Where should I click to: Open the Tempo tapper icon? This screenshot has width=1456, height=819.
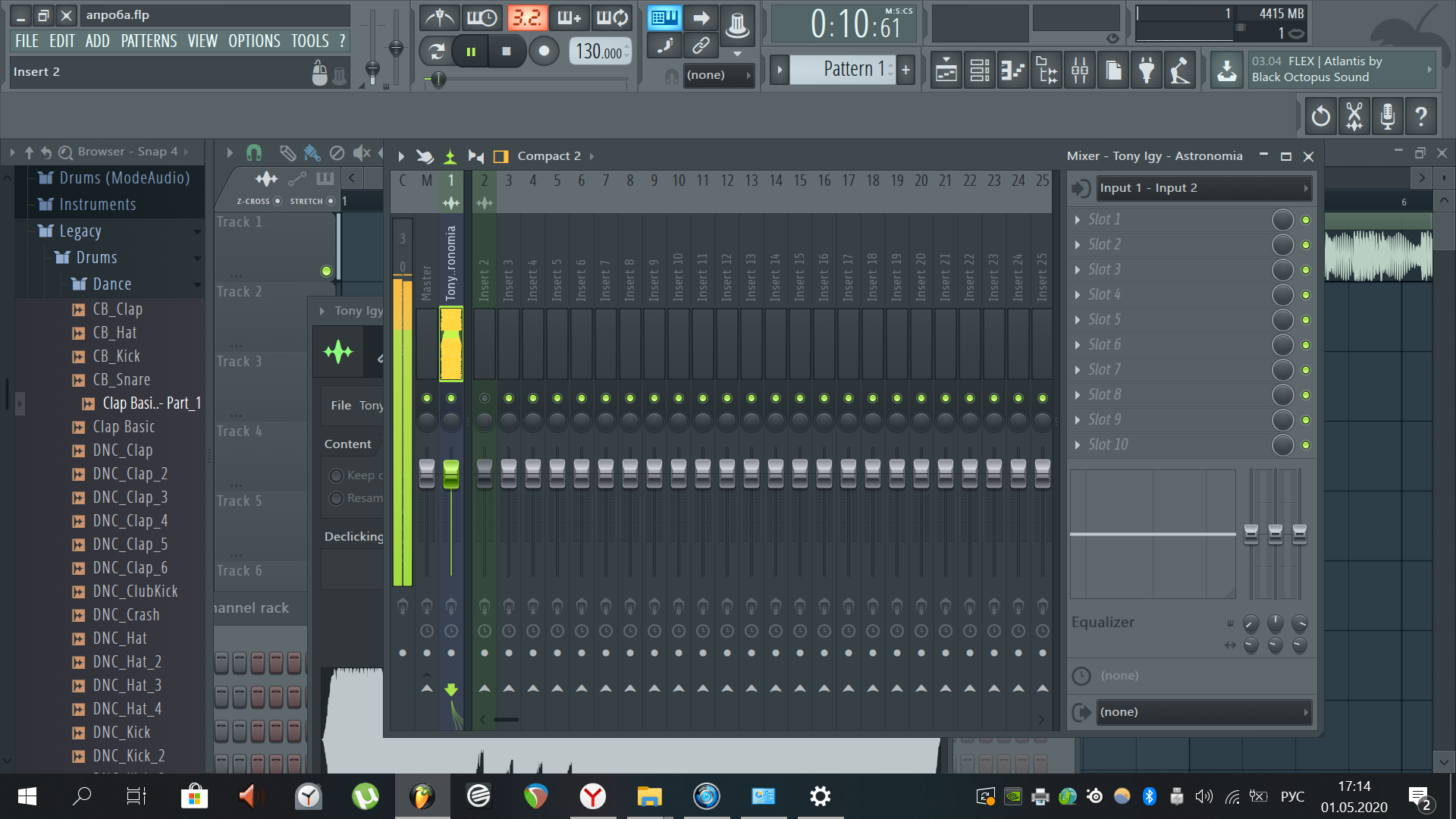pos(1180,71)
